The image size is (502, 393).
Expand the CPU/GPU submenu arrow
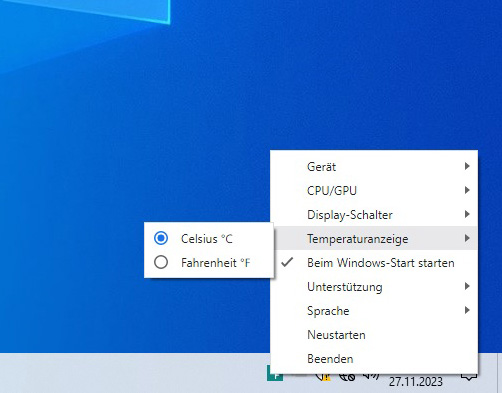click(467, 190)
